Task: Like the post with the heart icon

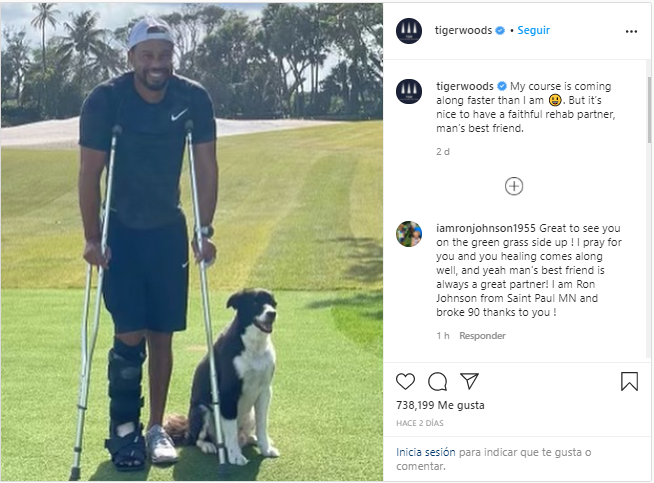Action: click(405, 381)
